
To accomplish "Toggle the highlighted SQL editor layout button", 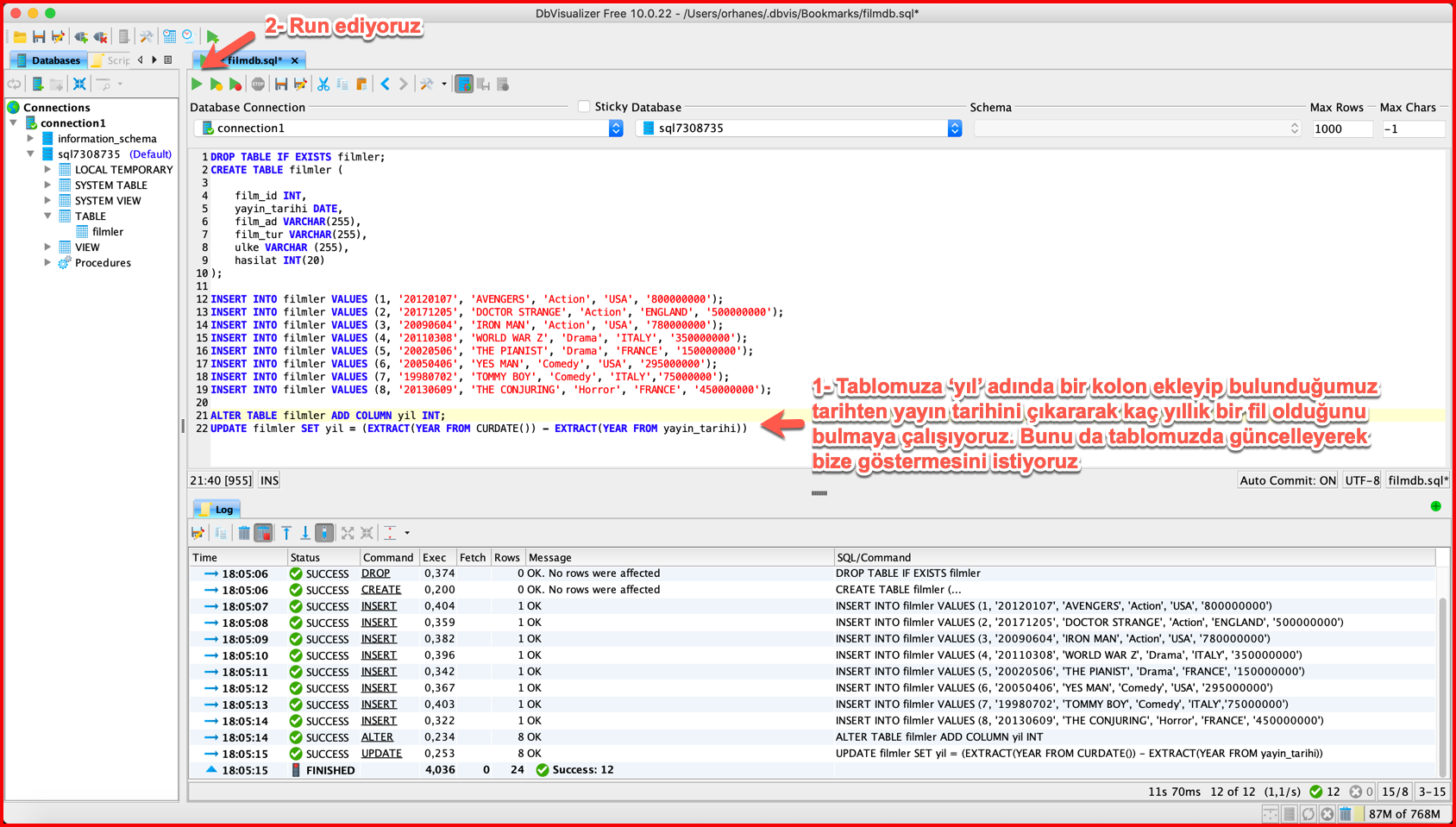I will pyautogui.click(x=464, y=85).
